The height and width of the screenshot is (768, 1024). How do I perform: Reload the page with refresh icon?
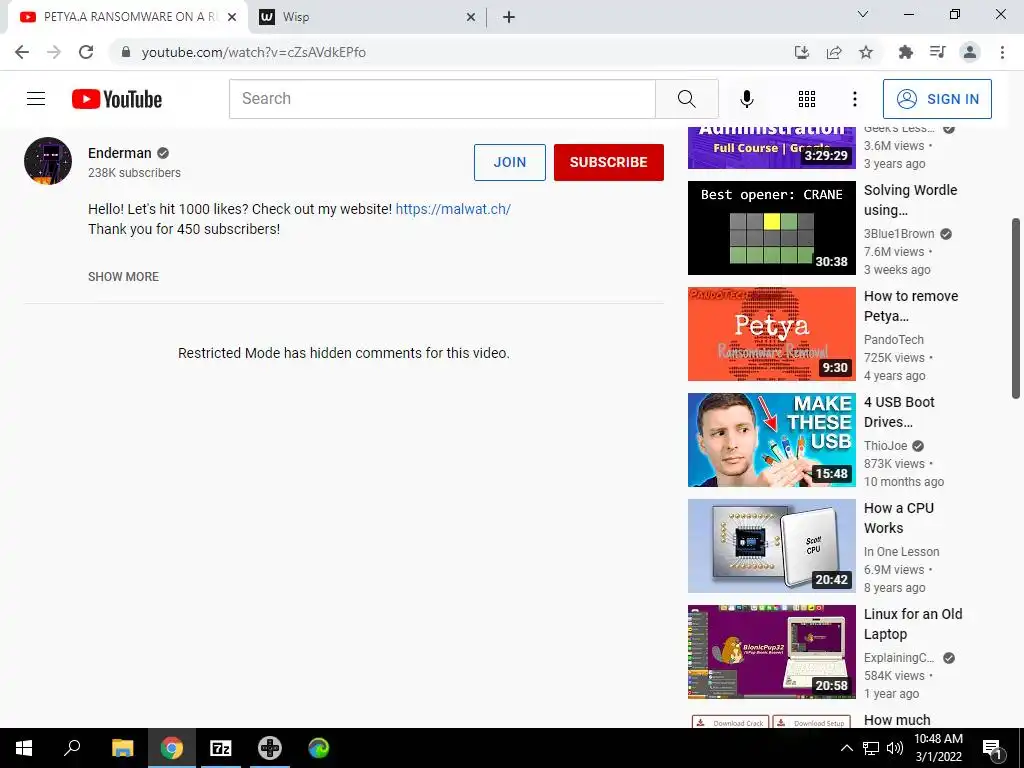point(86,52)
